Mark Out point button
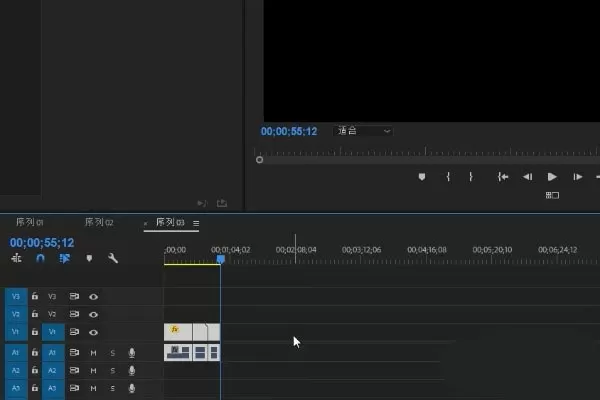This screenshot has height=400, width=600. pyautogui.click(x=471, y=177)
